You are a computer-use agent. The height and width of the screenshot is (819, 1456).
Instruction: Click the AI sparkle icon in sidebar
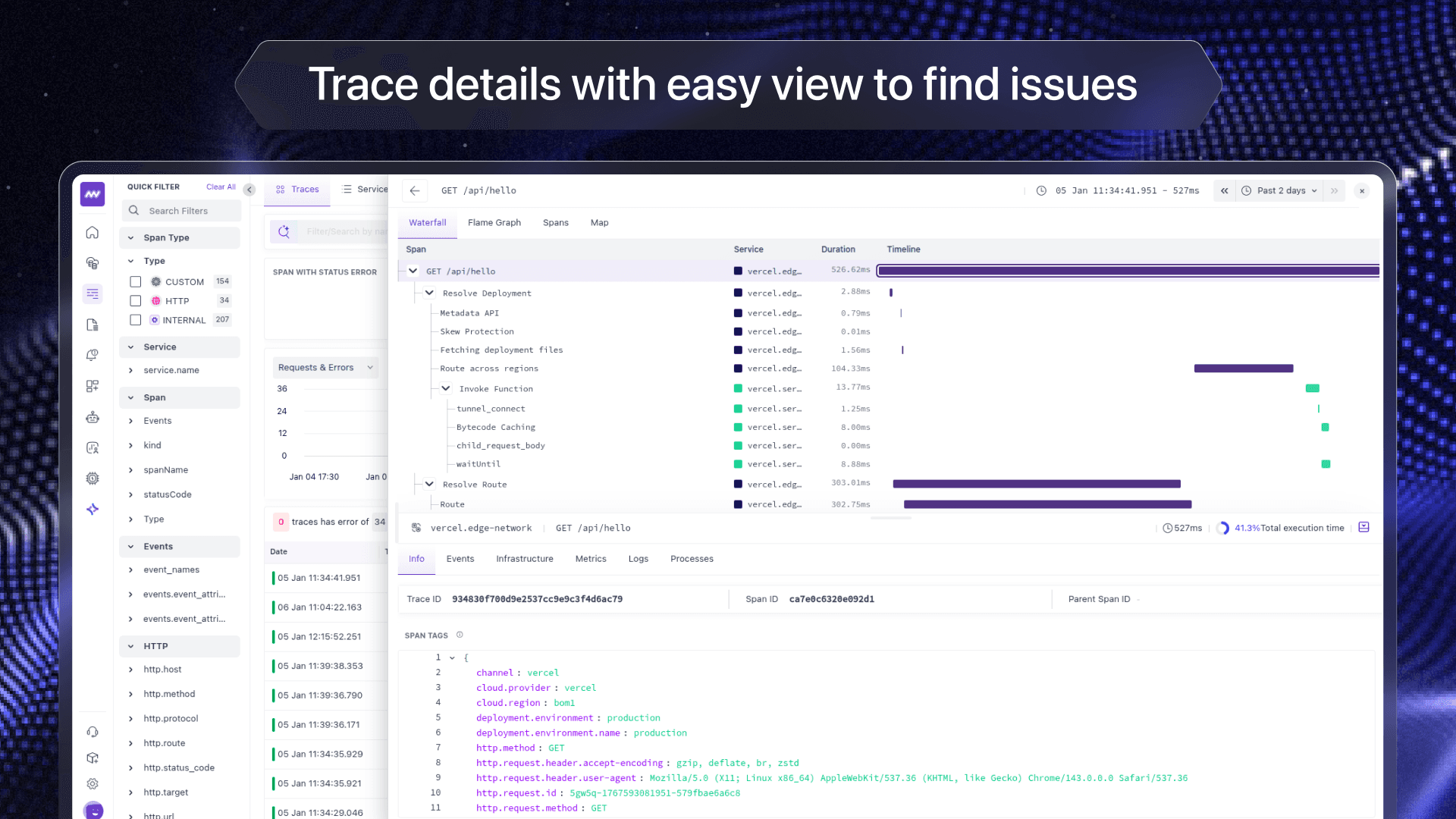93,509
